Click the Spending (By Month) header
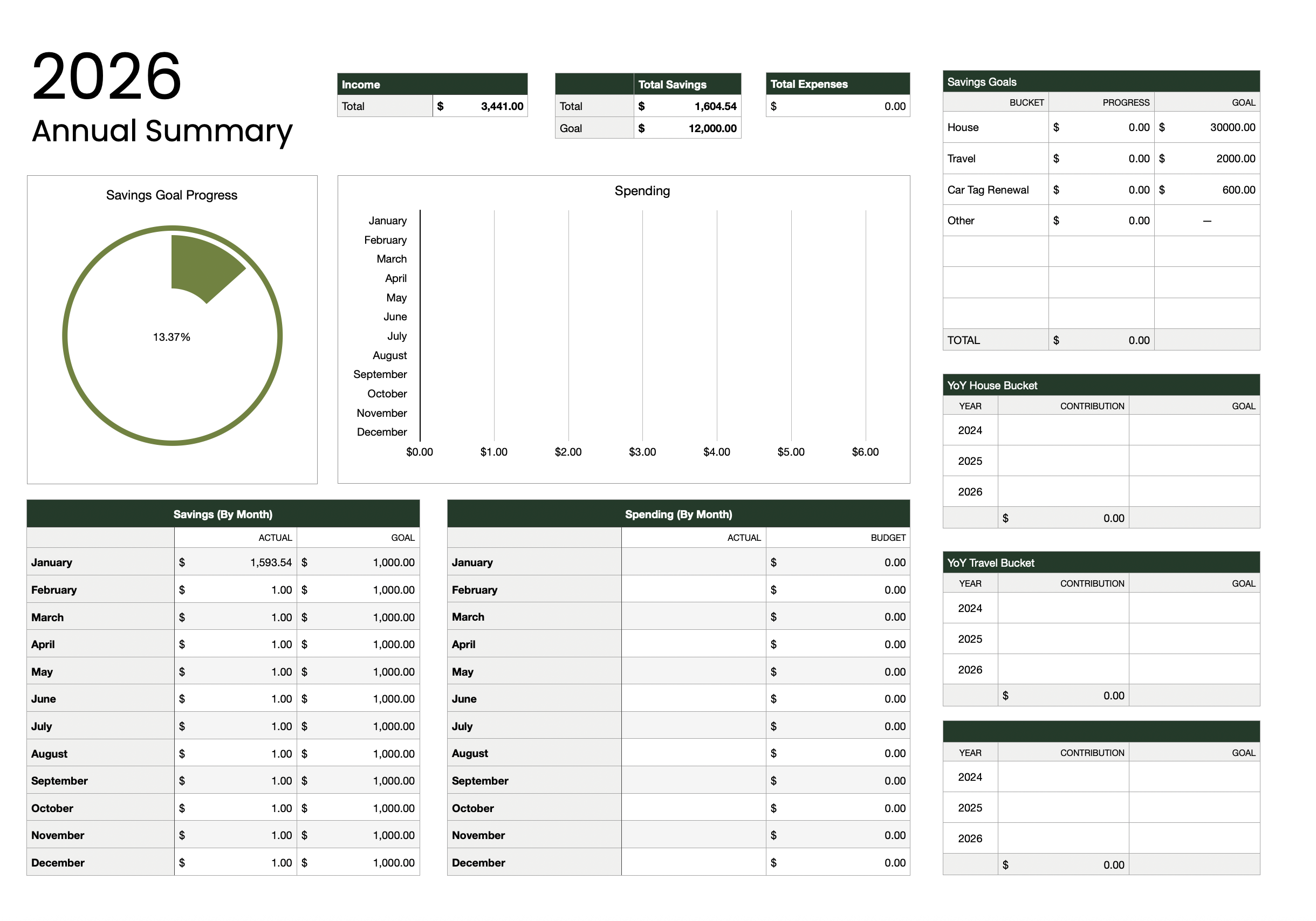The image size is (1316, 921). click(677, 514)
